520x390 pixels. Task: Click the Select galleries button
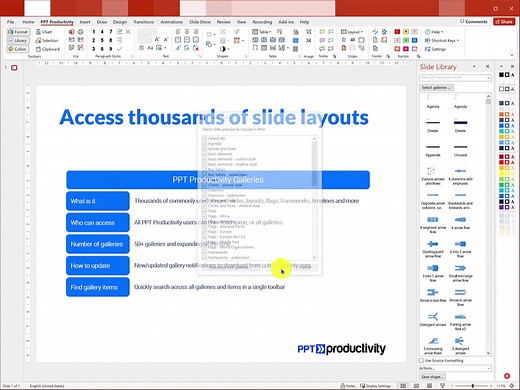[x=436, y=87]
